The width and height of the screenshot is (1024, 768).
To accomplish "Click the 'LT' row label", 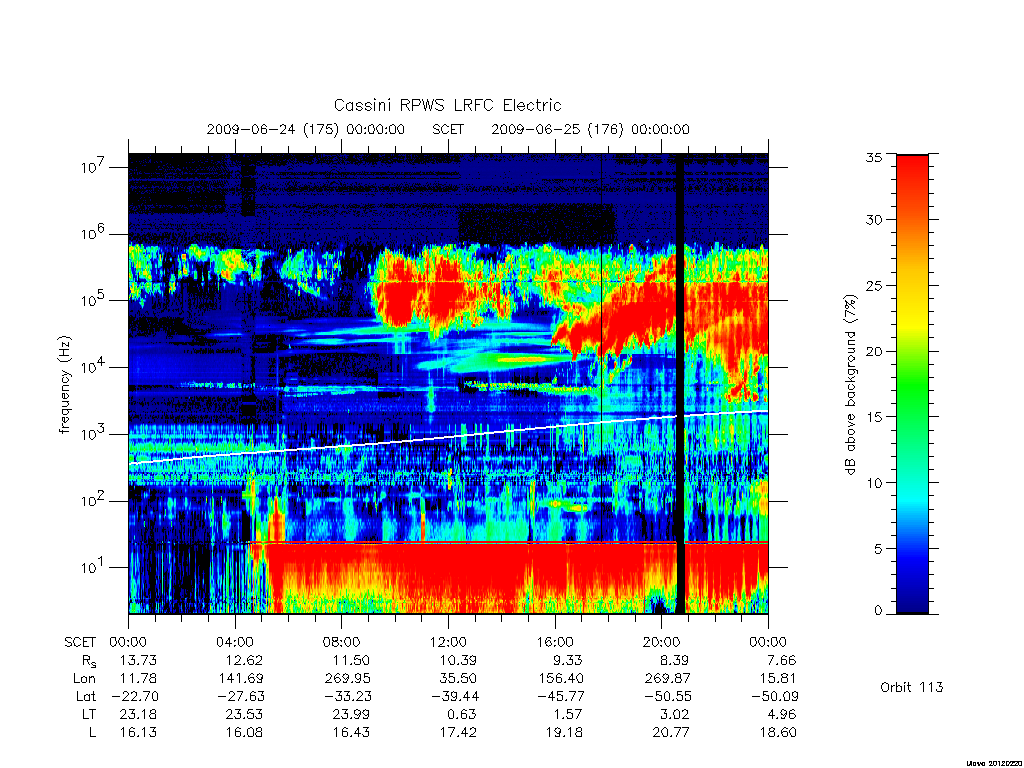I will (89, 714).
